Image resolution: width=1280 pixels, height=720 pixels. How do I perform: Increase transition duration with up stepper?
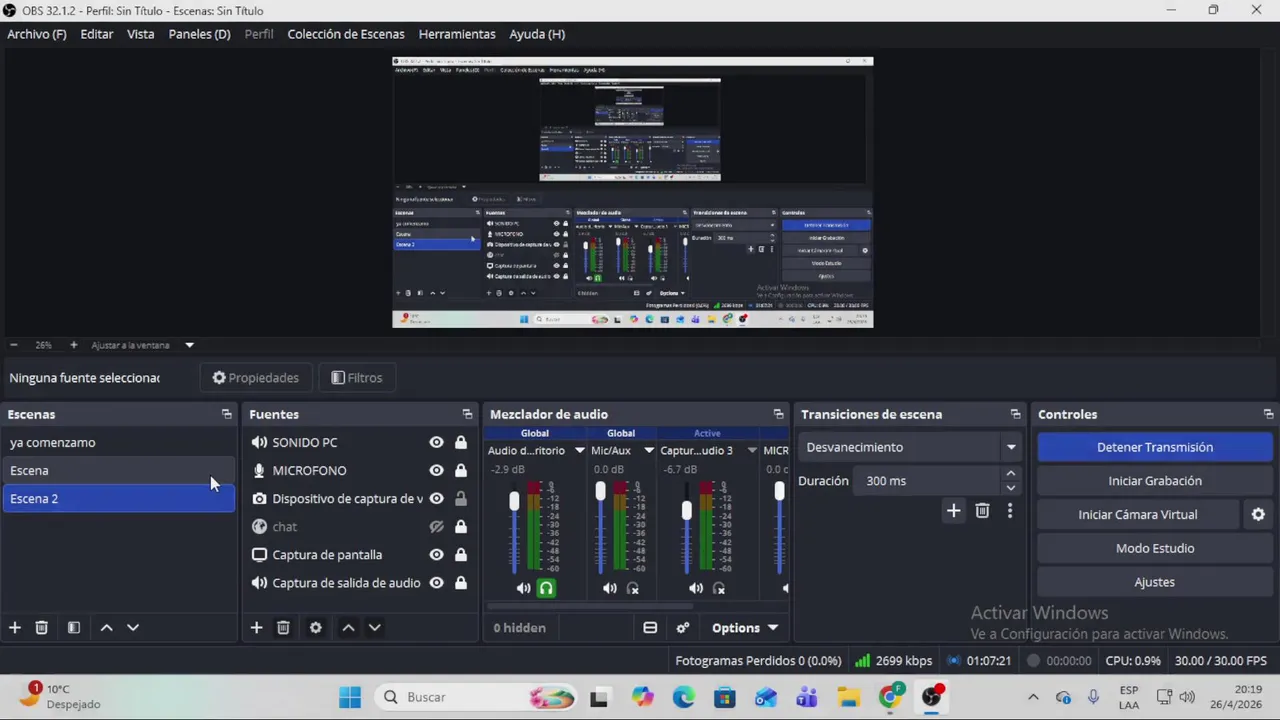1010,474
